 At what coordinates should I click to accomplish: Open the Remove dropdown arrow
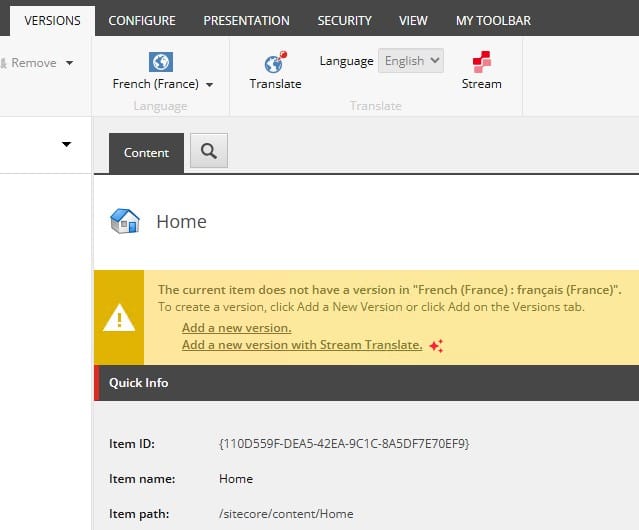tap(69, 63)
